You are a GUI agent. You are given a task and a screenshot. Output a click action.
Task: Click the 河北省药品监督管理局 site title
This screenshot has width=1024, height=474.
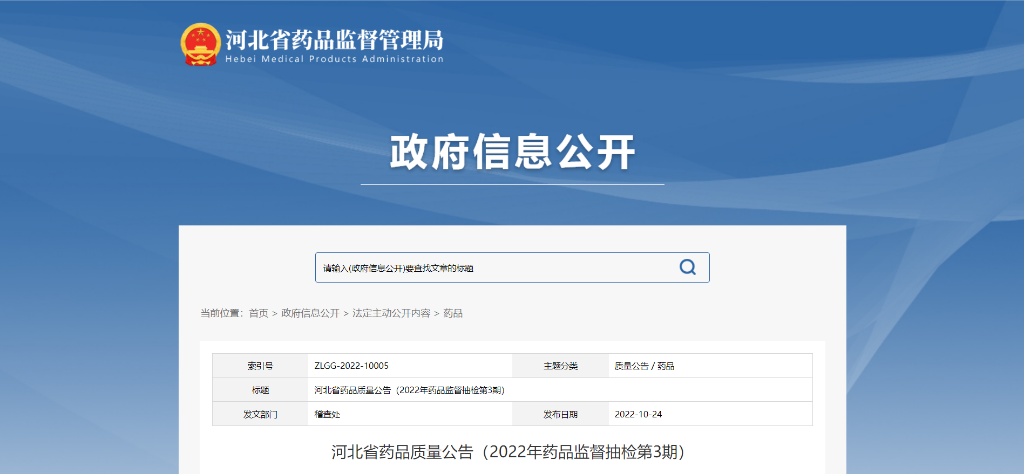pyautogui.click(x=334, y=40)
